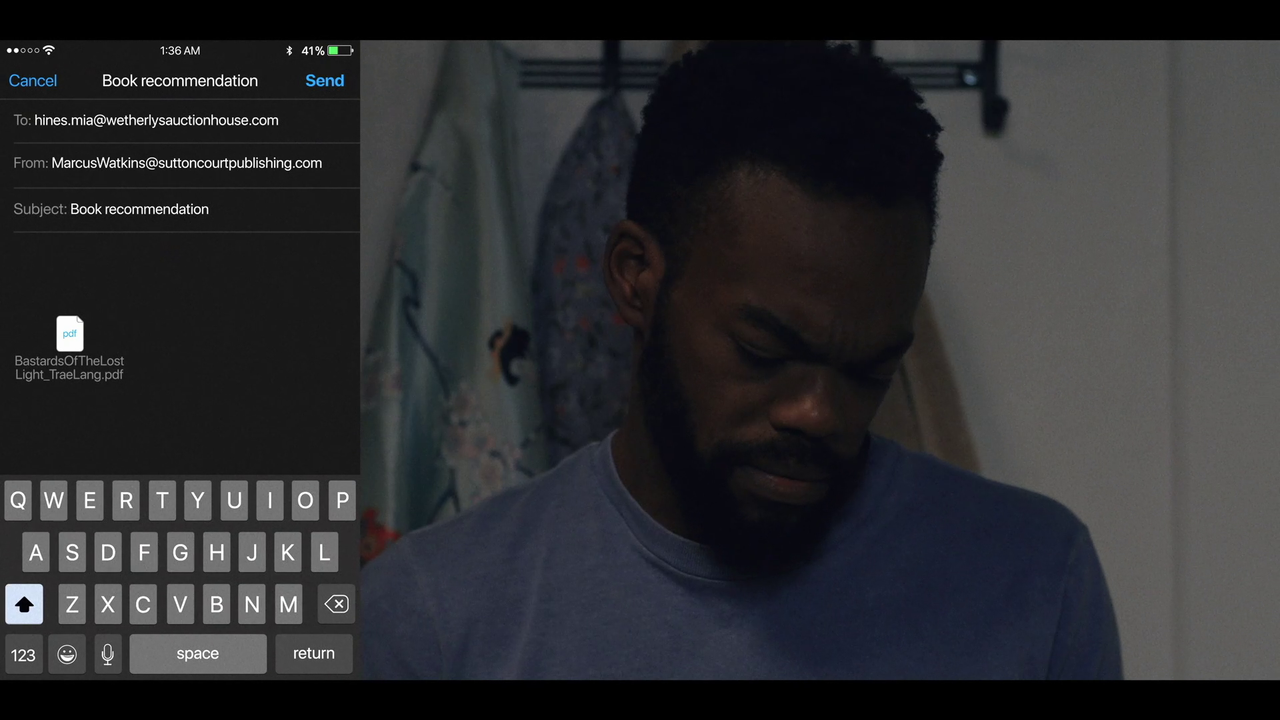Tap the A key

click(x=36, y=552)
